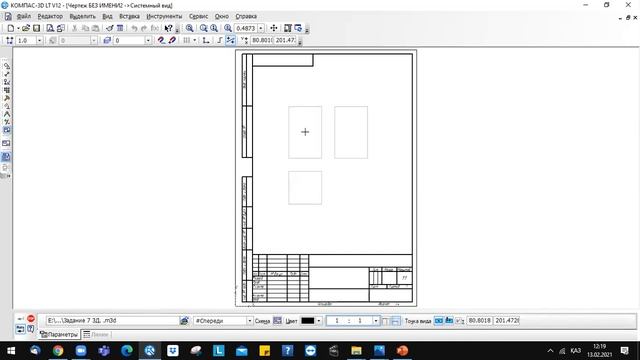Launch Google Chrome from the taskbar
The image size is (640, 360).
click(x=58, y=351)
